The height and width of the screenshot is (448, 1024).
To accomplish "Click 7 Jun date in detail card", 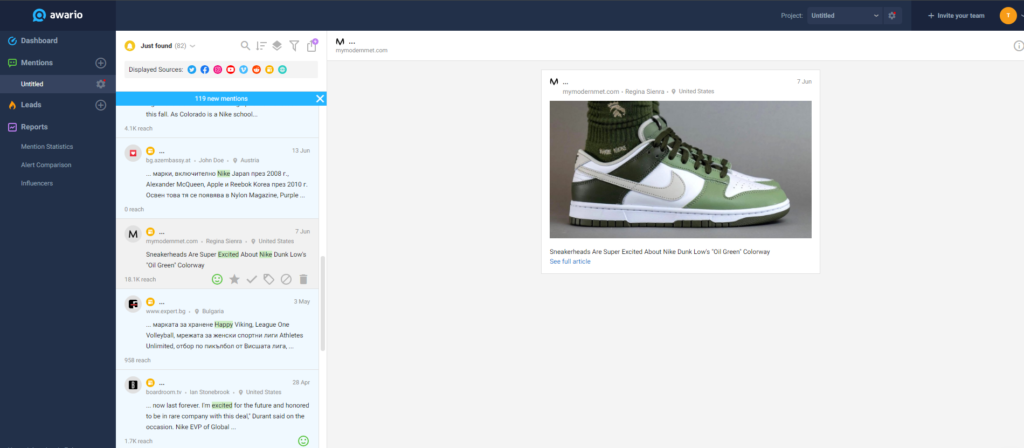I will click(x=804, y=82).
